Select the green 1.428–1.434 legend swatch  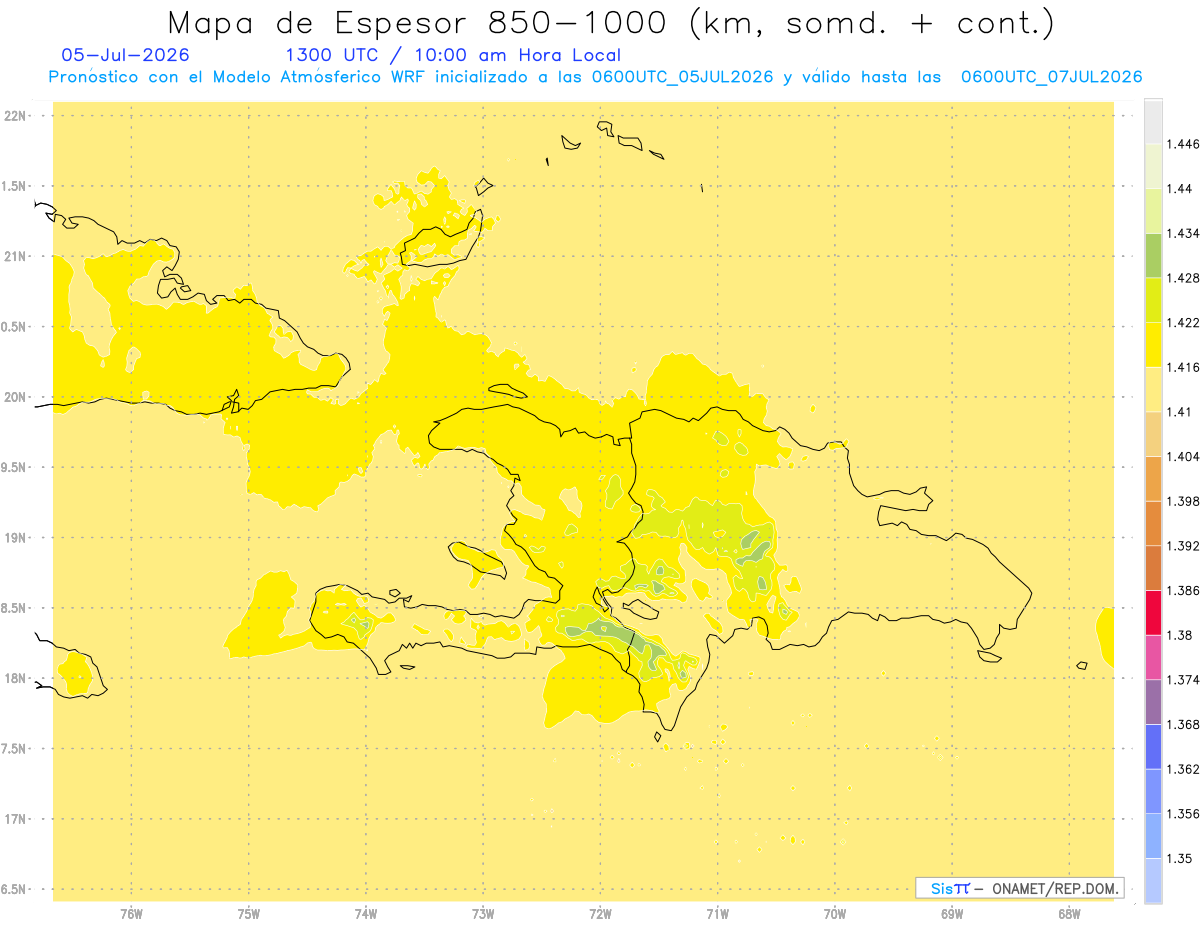[1153, 255]
